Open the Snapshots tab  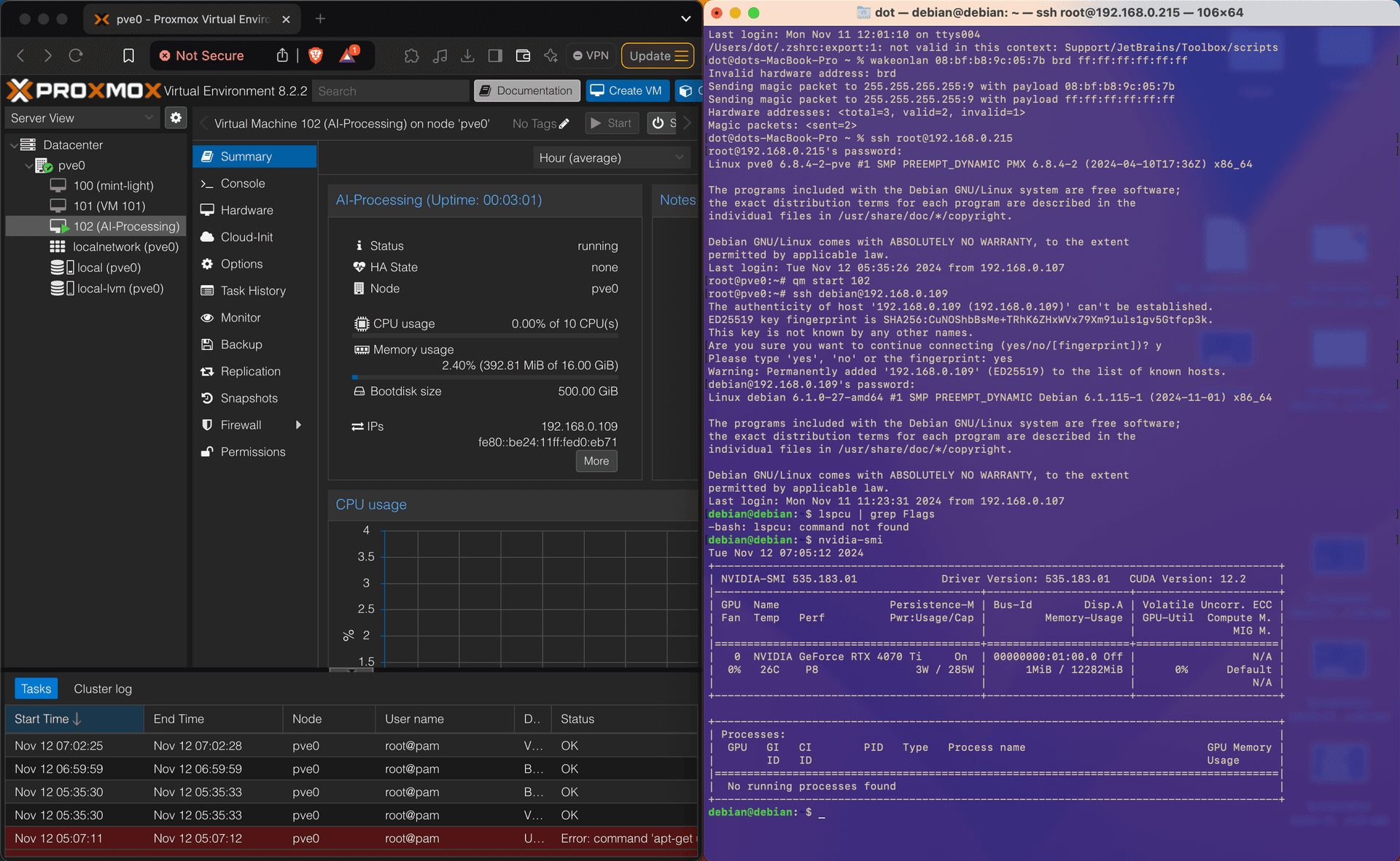[x=254, y=398]
